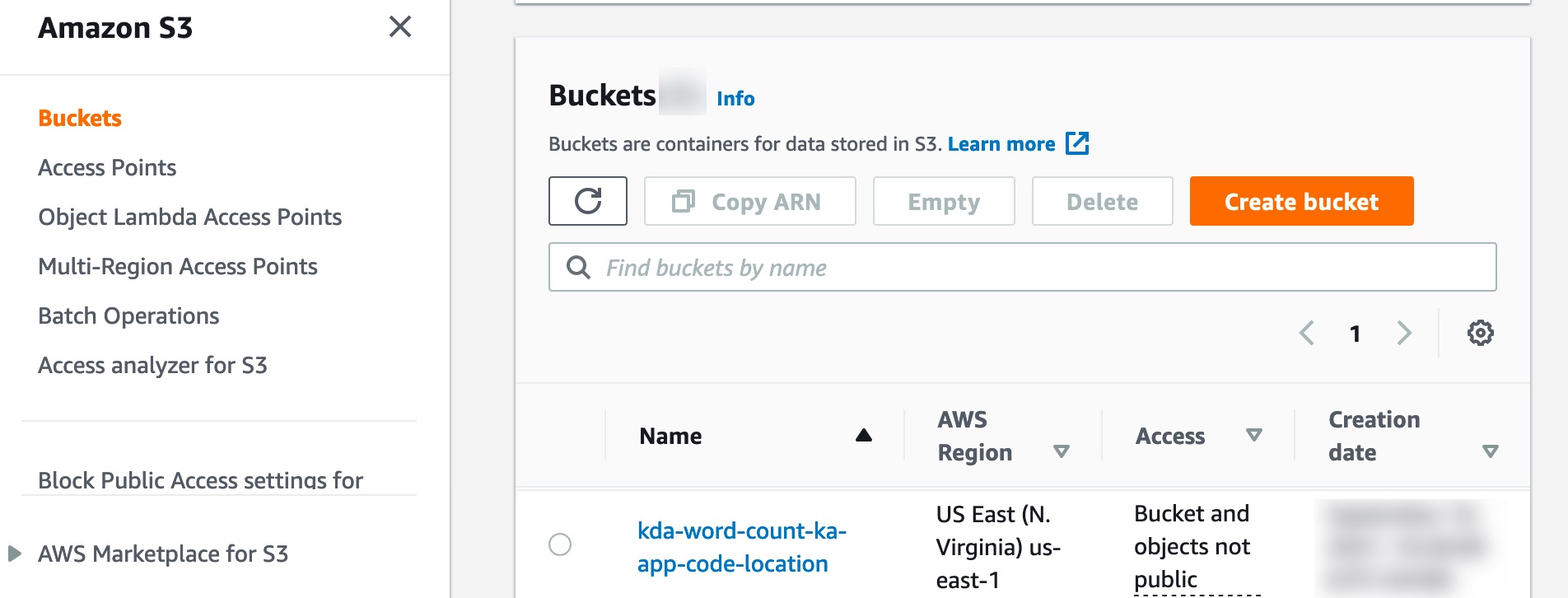Open Multi-Region Access Points
1568x598 pixels.
point(178,267)
